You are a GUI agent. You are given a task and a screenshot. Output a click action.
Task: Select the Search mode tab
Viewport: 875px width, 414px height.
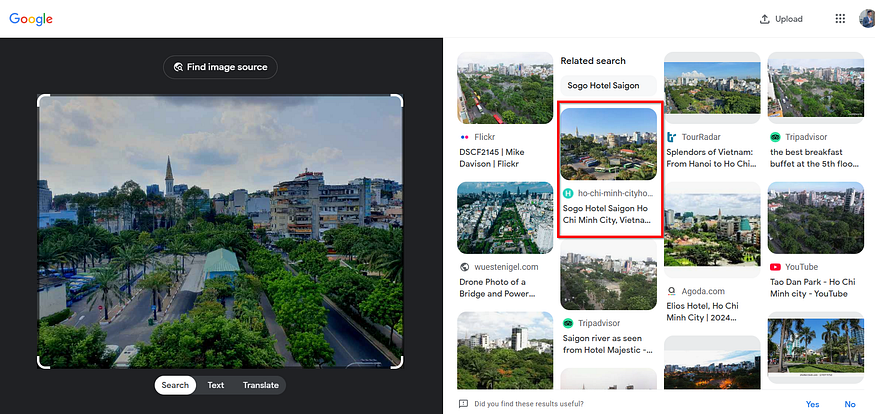click(x=175, y=385)
